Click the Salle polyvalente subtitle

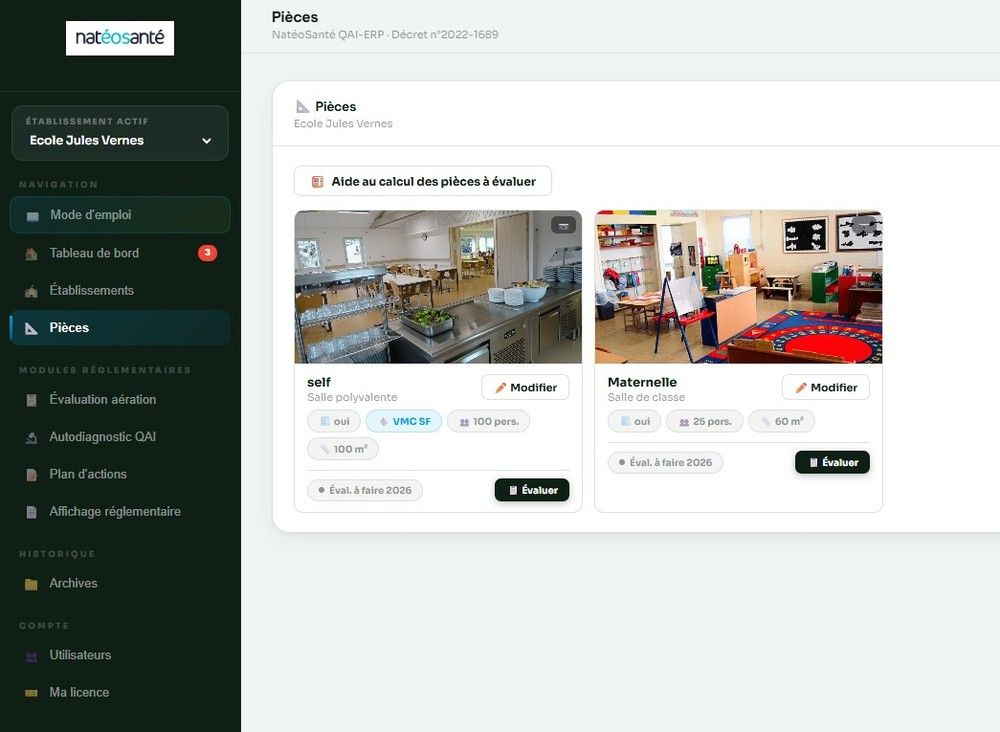(352, 397)
